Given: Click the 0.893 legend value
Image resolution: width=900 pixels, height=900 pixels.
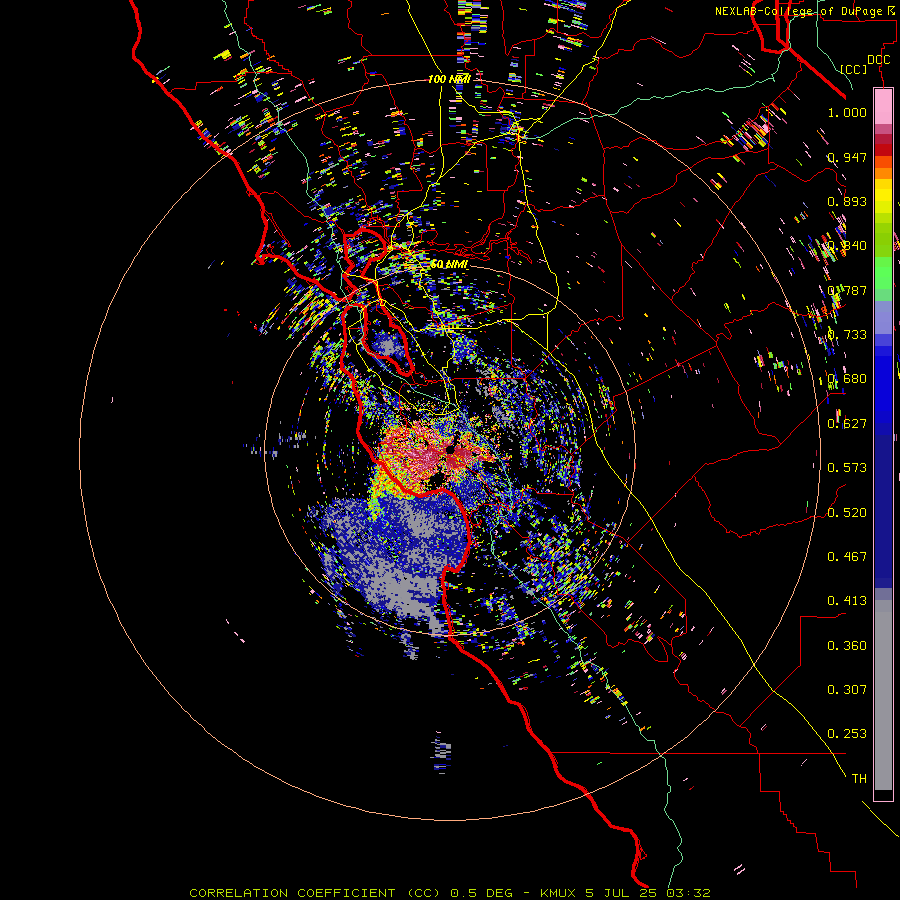Looking at the screenshot, I should coord(847,201).
